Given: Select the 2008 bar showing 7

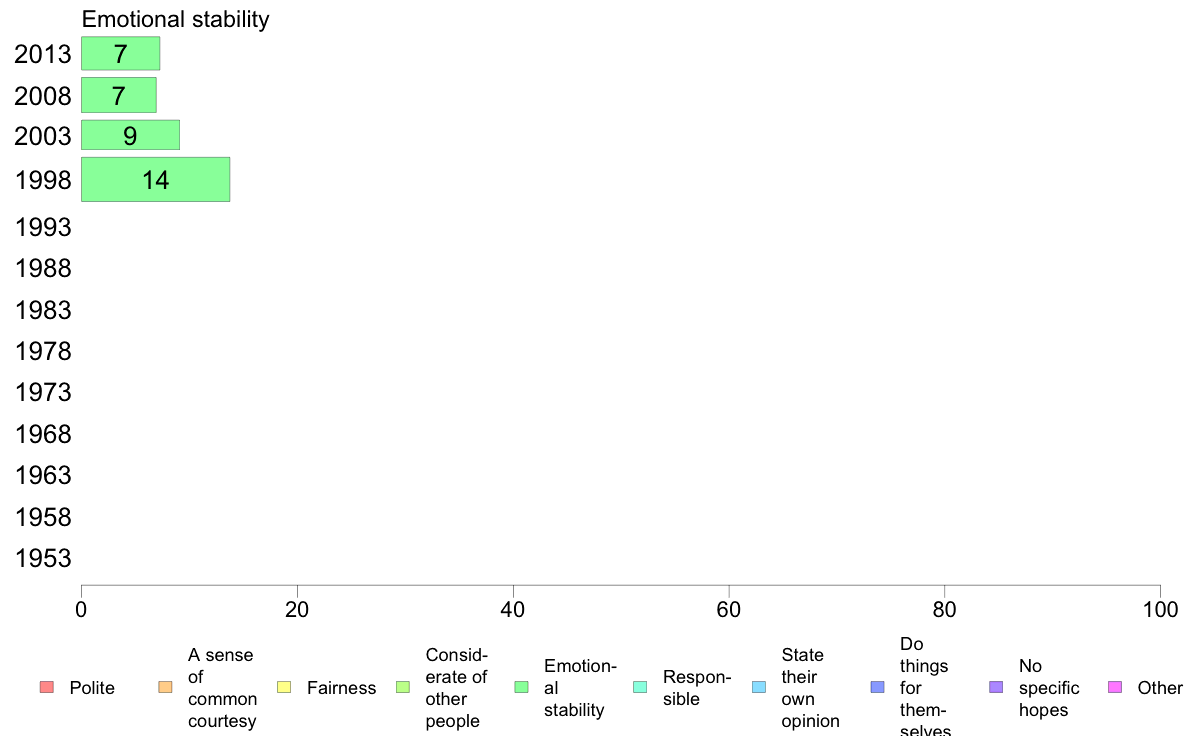Looking at the screenshot, I should [x=119, y=95].
